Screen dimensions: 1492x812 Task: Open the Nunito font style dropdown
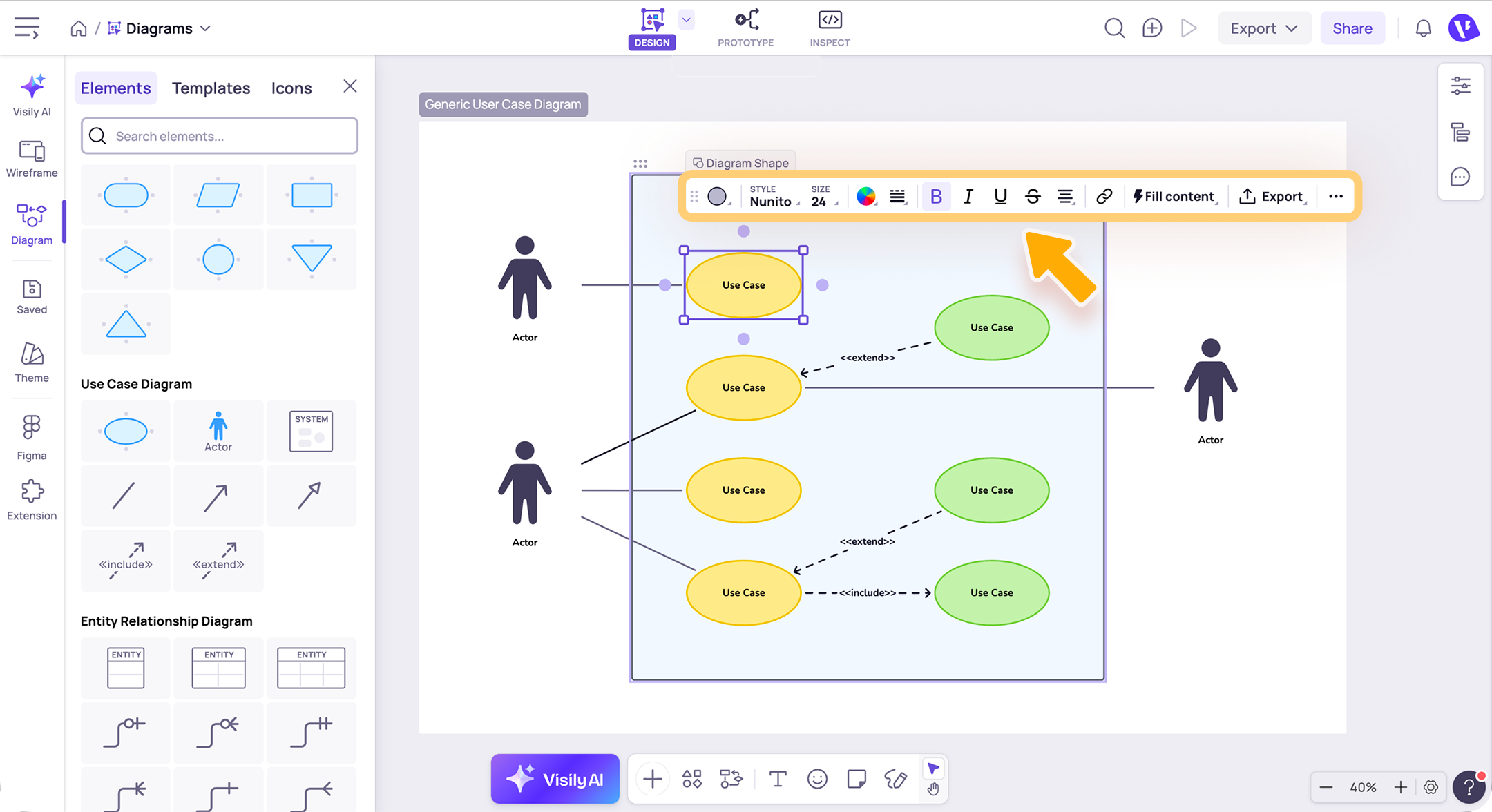(774, 197)
